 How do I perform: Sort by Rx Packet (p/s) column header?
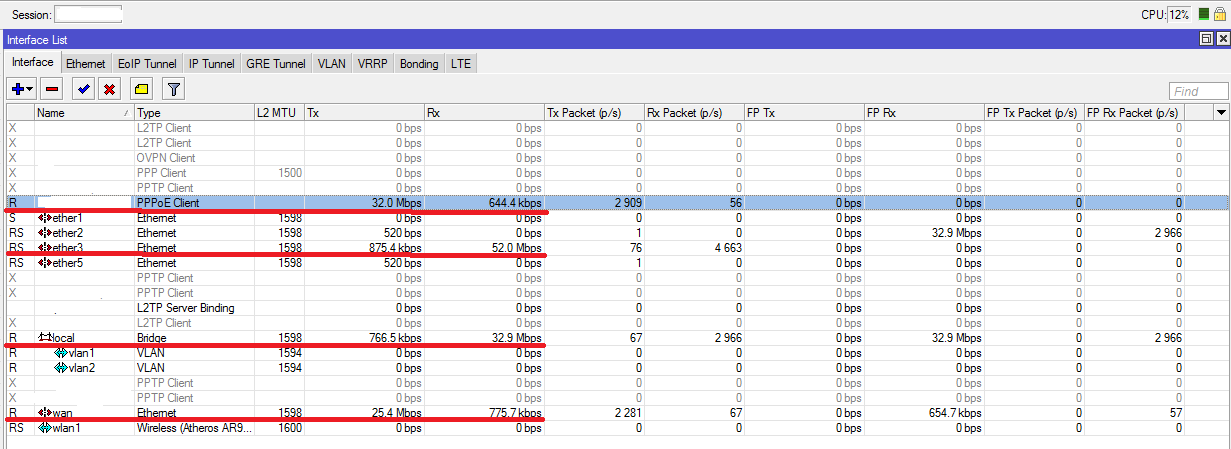(694, 112)
